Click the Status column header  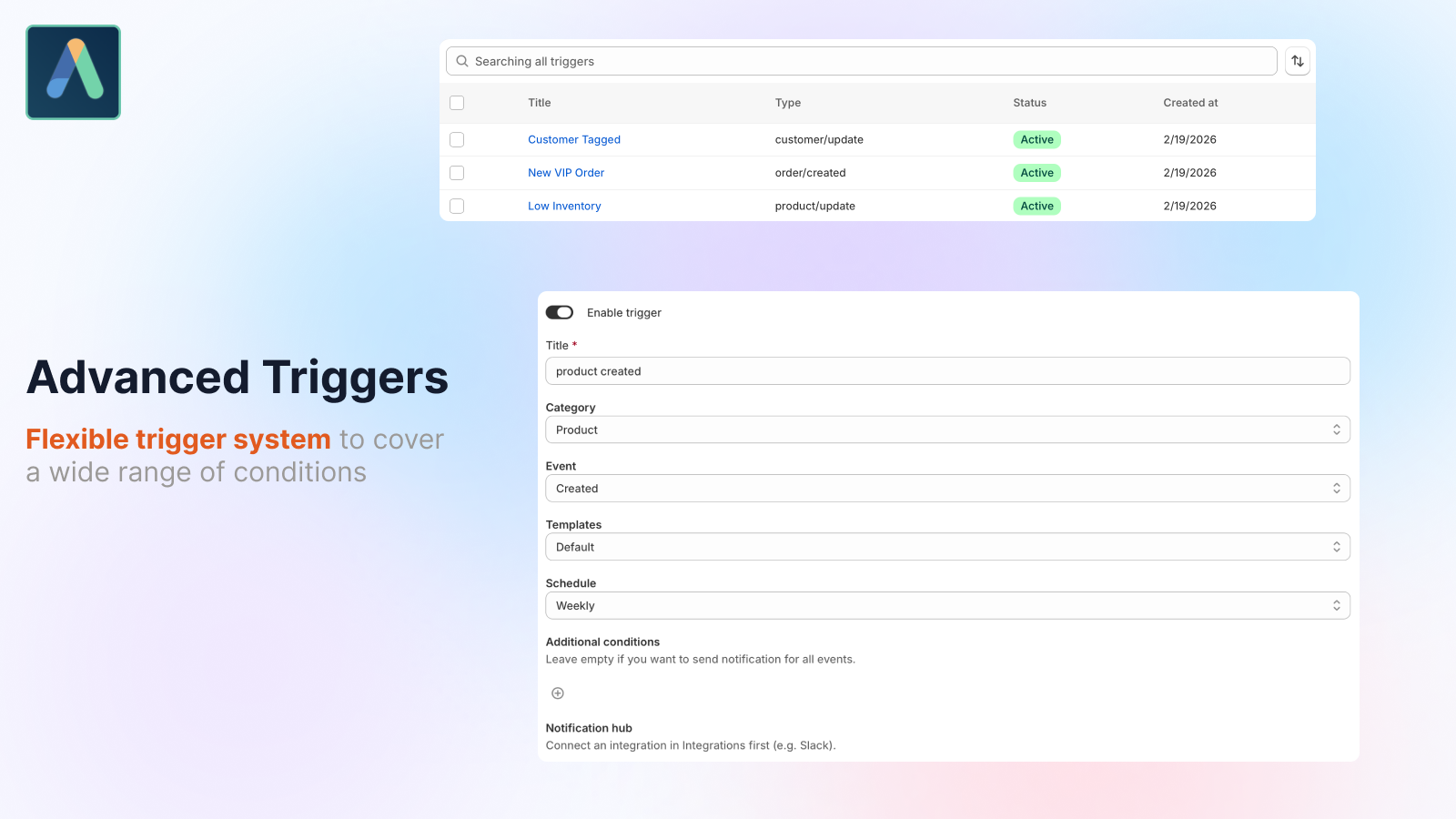(x=1029, y=103)
